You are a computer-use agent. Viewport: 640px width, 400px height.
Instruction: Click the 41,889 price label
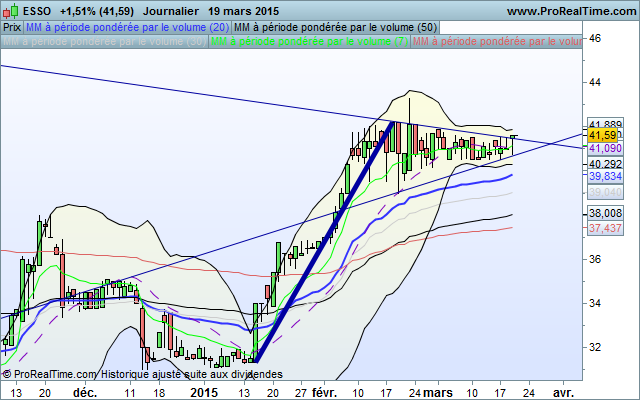click(606, 124)
